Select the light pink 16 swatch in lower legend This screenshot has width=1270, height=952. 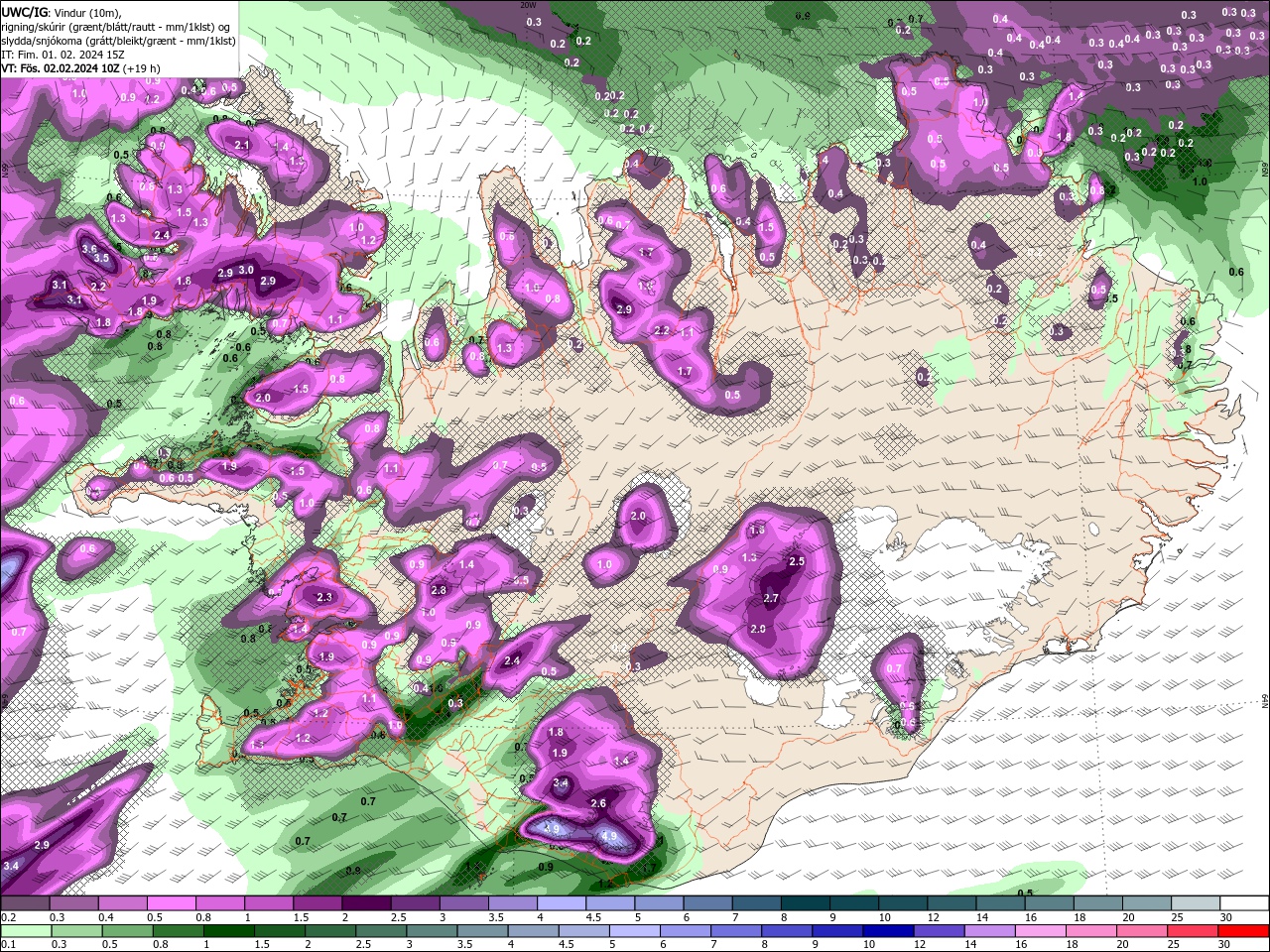click(1041, 931)
